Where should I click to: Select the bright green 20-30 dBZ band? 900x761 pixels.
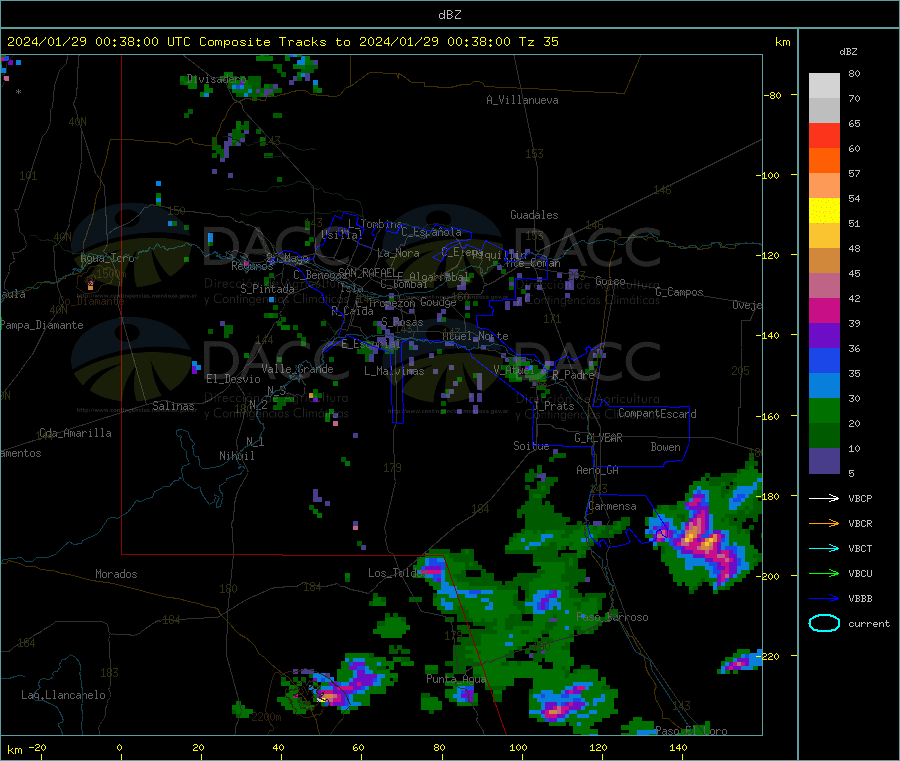click(824, 410)
